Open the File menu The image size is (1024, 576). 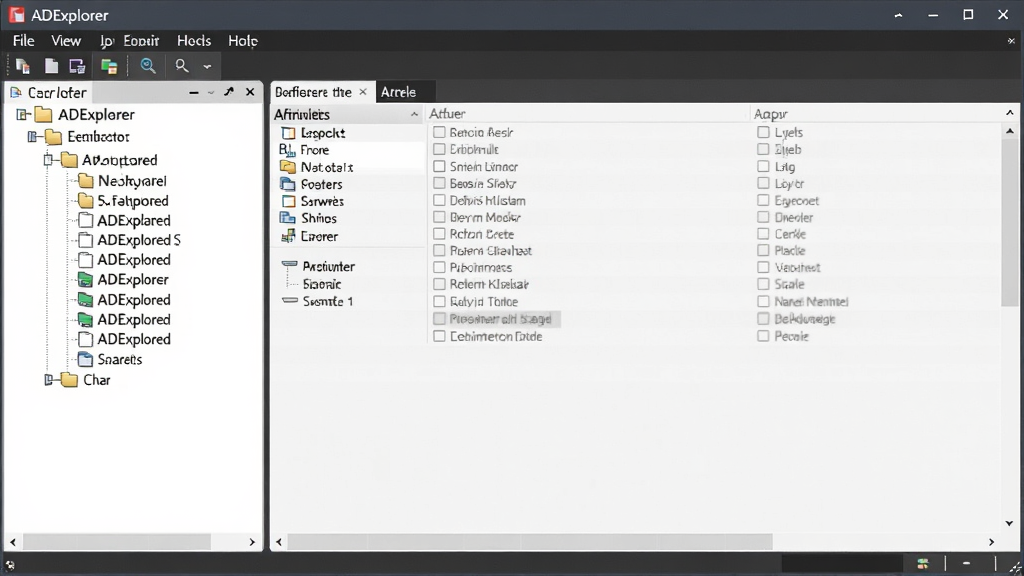24,40
